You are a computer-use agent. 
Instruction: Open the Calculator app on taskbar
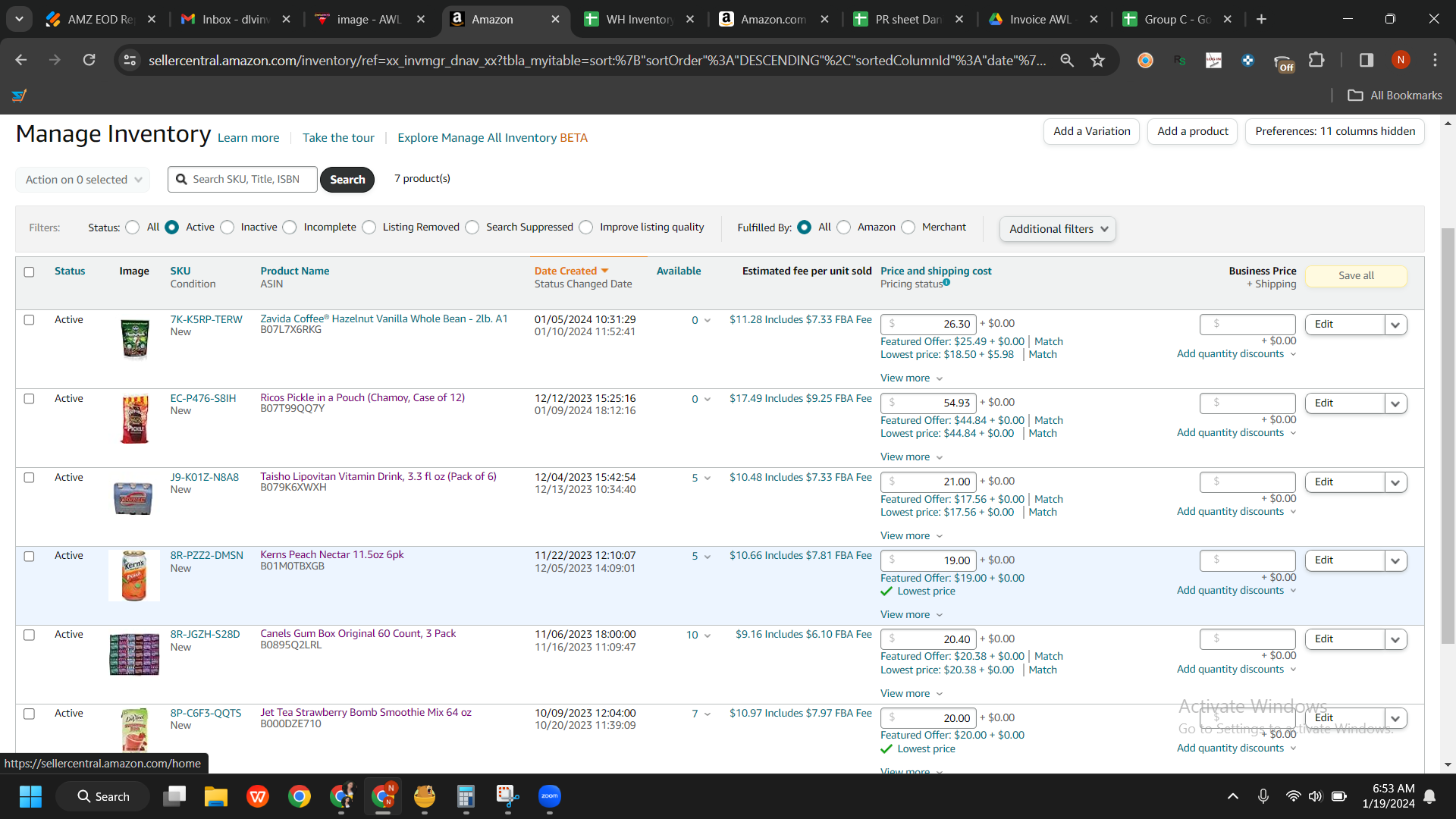click(x=466, y=796)
